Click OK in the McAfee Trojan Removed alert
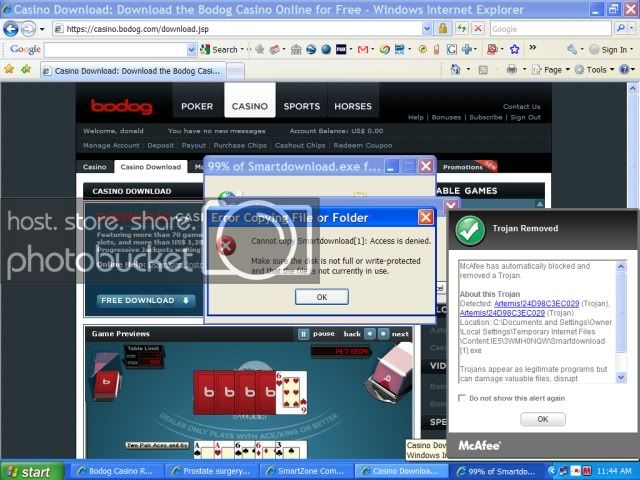The height and width of the screenshot is (480, 640). (x=543, y=419)
